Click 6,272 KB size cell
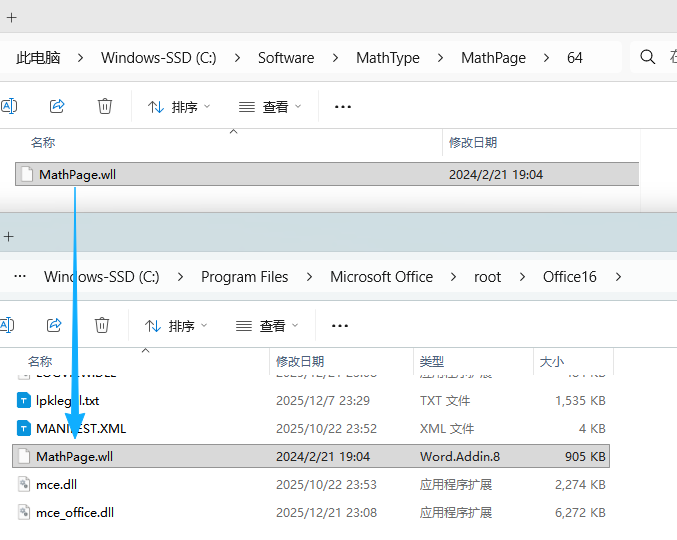677x540 pixels. click(x=580, y=512)
